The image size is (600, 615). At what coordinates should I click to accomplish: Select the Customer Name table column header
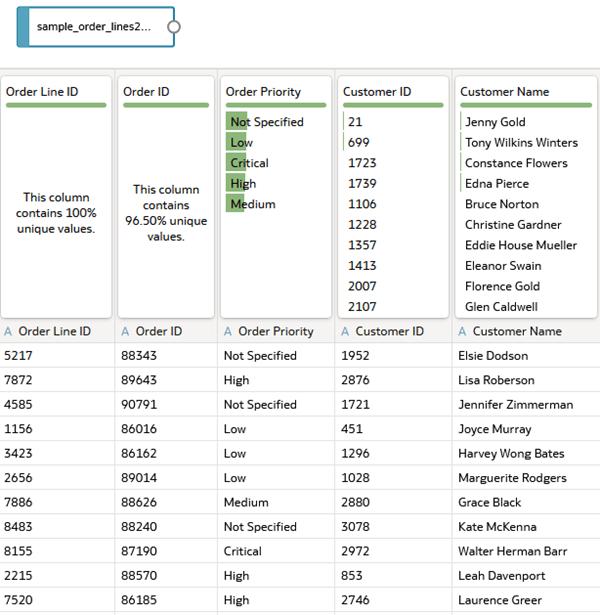point(526,331)
